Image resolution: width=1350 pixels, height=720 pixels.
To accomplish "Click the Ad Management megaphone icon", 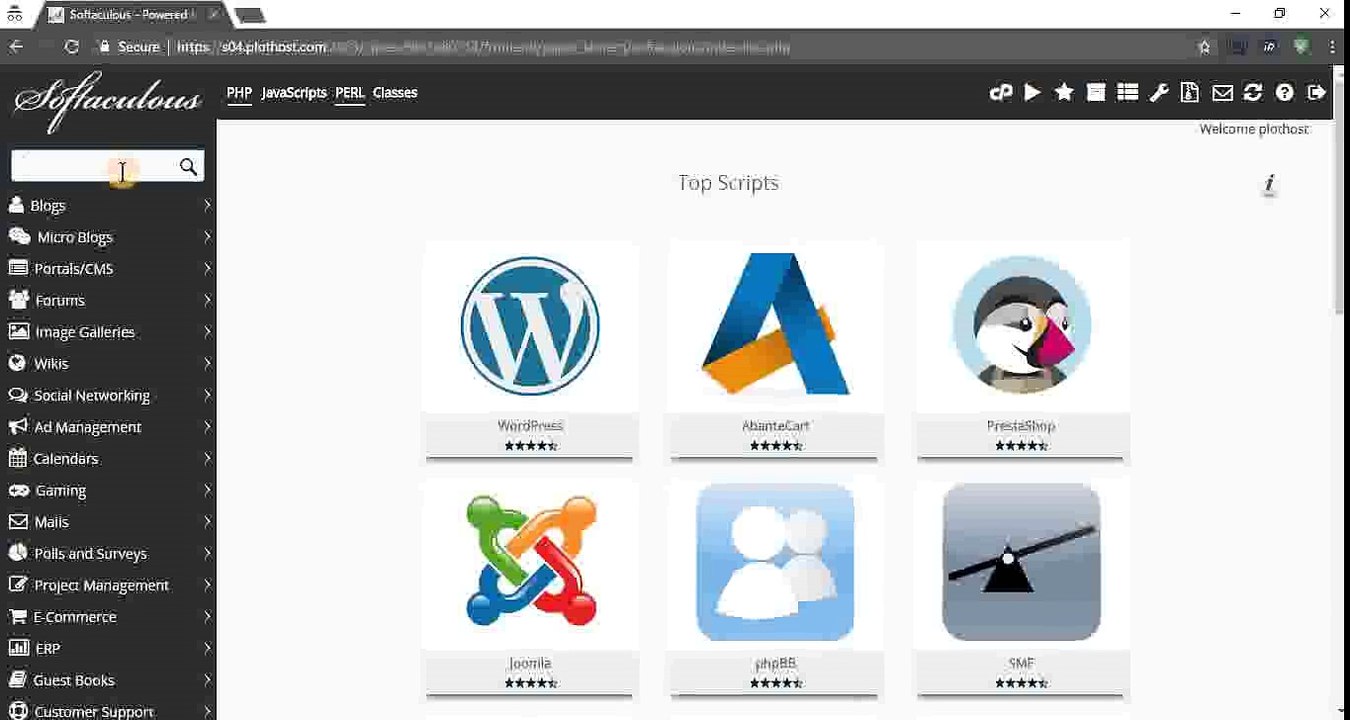I will click(18, 426).
